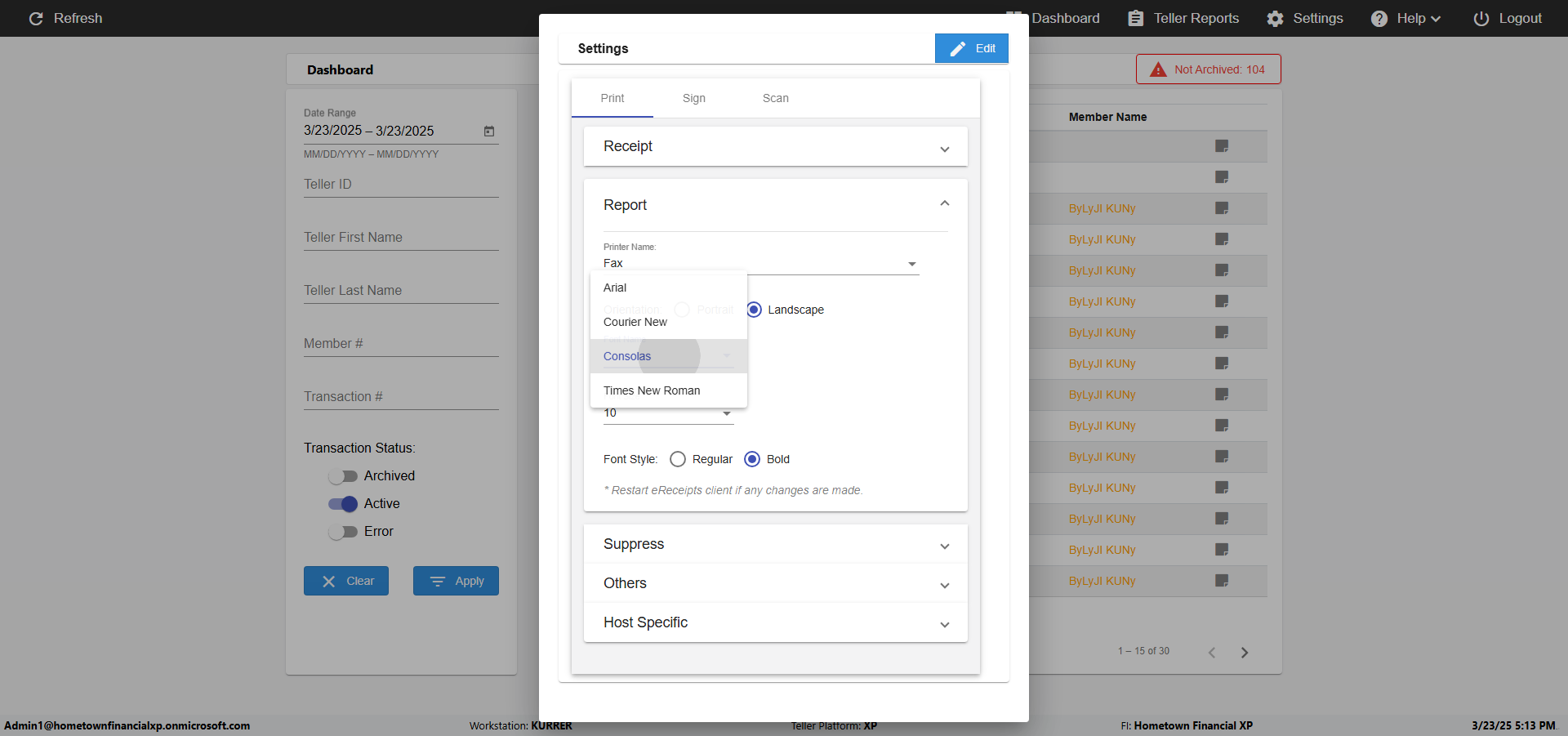Click the Teller First Name field
The image size is (1568, 736).
[401, 238]
